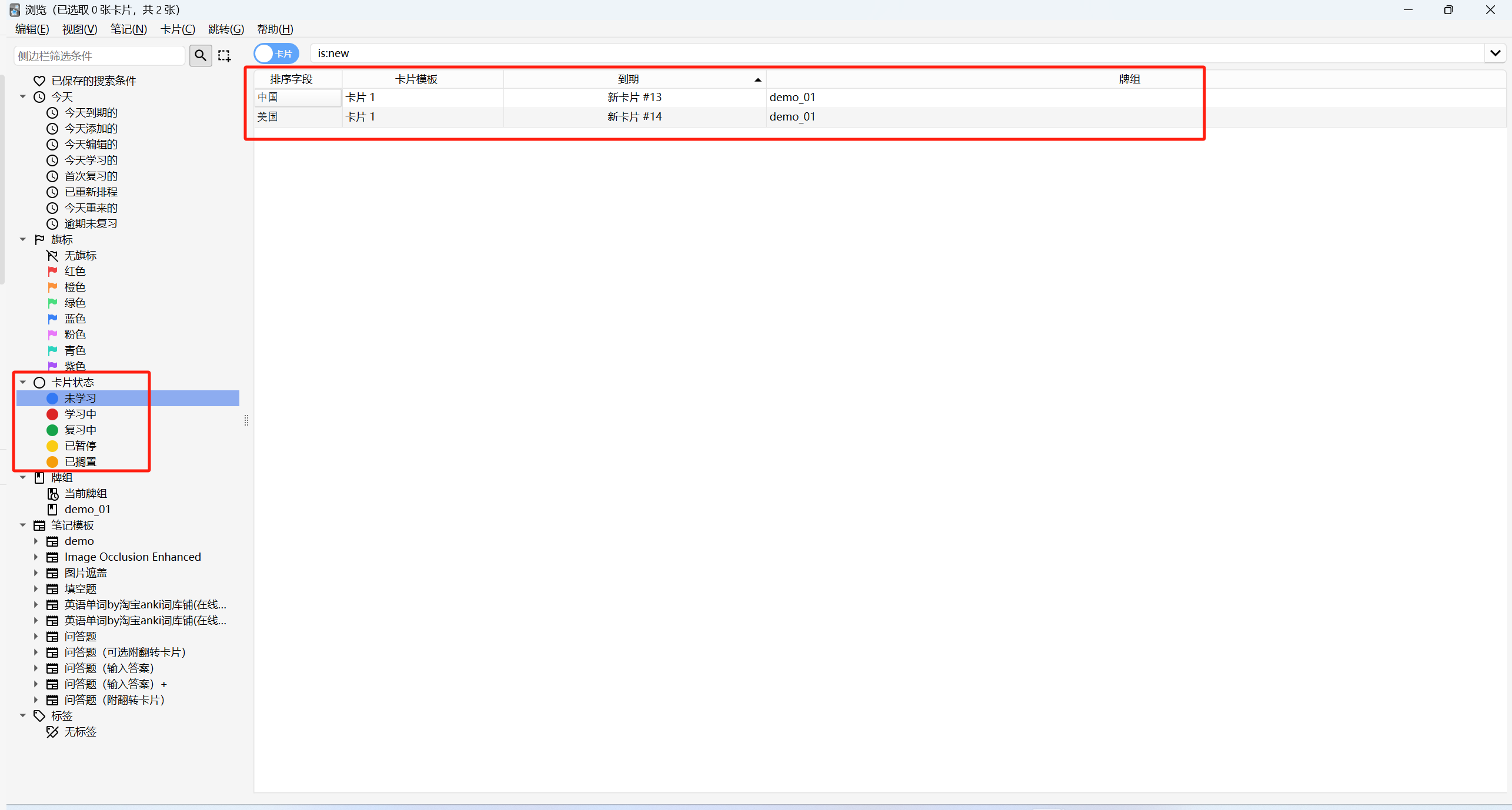The width and height of the screenshot is (1512, 810).
Task: Select the yellow Suspended card state
Action: pos(80,446)
